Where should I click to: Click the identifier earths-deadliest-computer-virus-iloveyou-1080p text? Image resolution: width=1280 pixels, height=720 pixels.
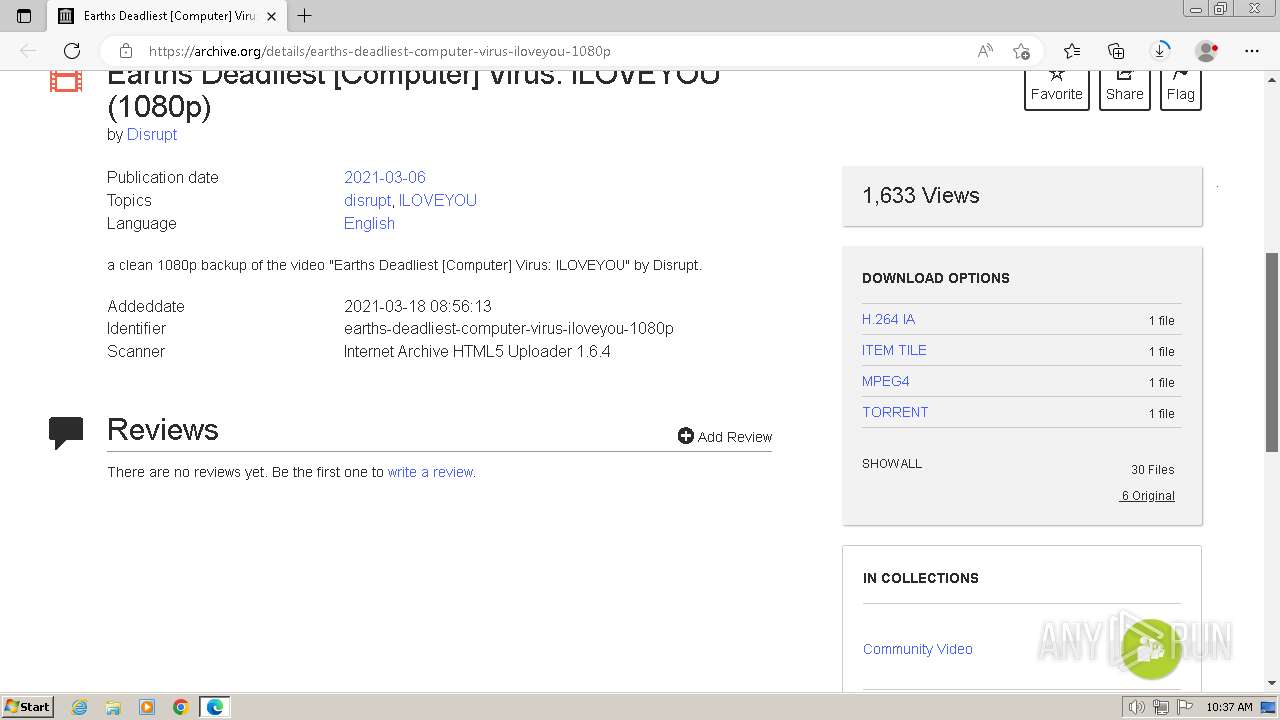(x=509, y=328)
